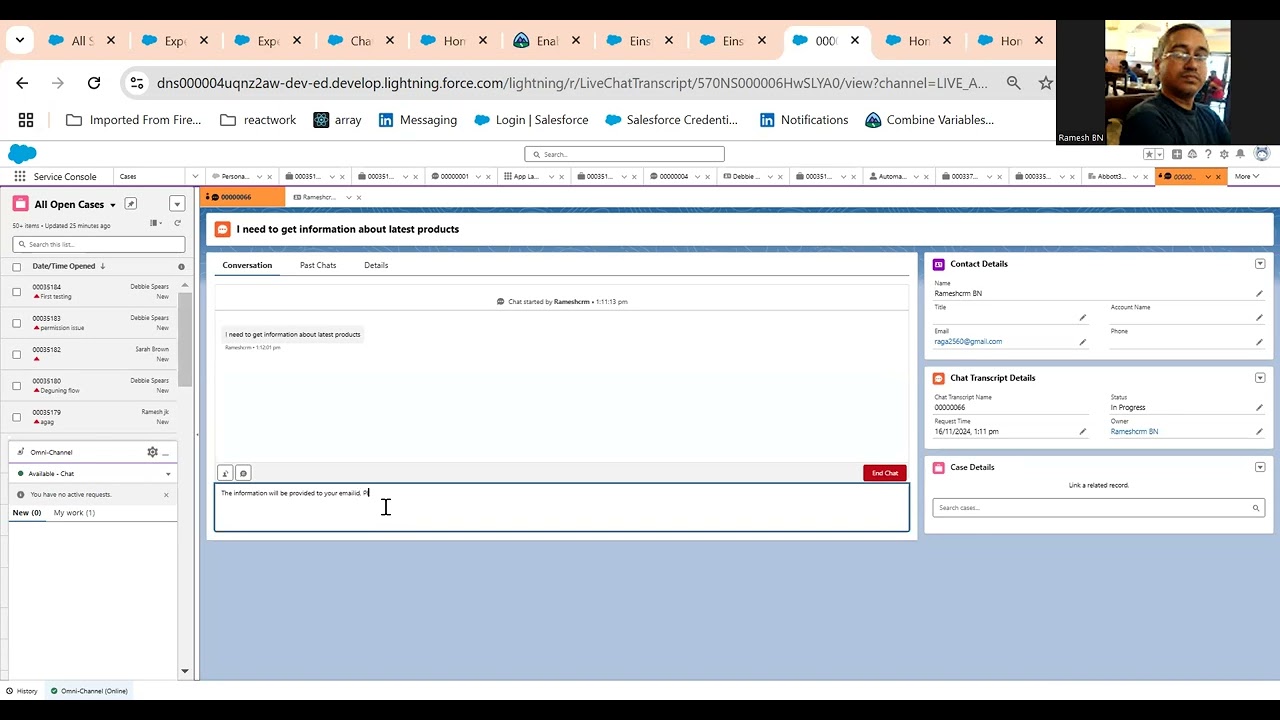Open the display-as view switcher dropdown
The height and width of the screenshot is (720, 1280).
pos(155,223)
